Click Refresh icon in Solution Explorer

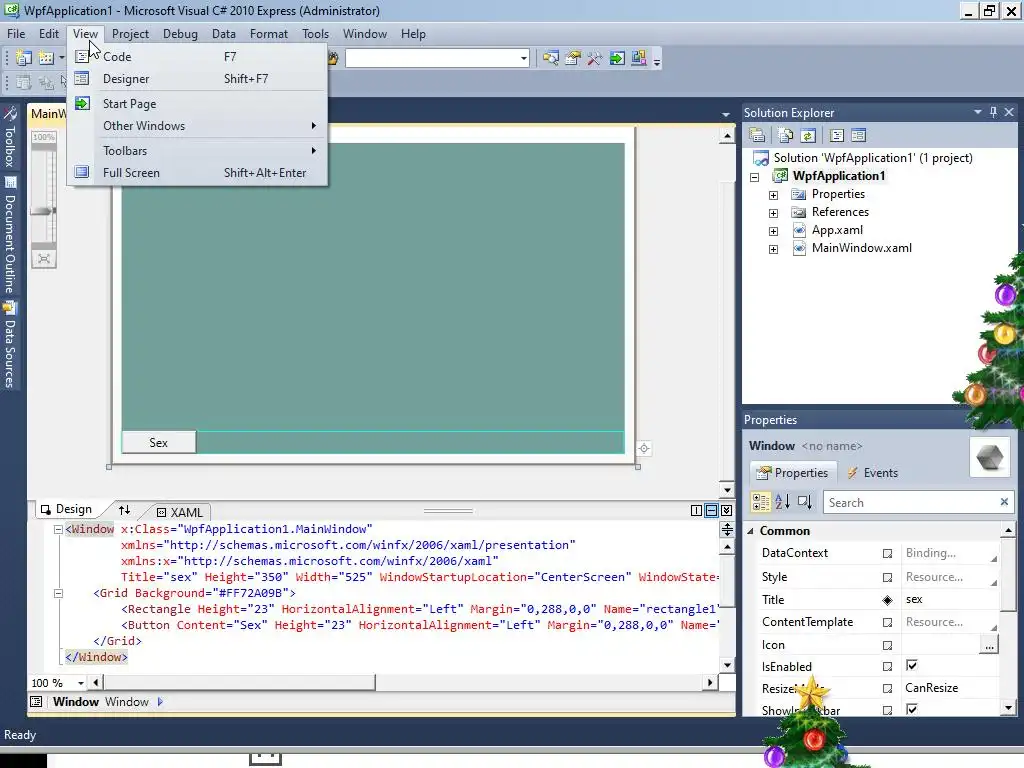click(808, 135)
